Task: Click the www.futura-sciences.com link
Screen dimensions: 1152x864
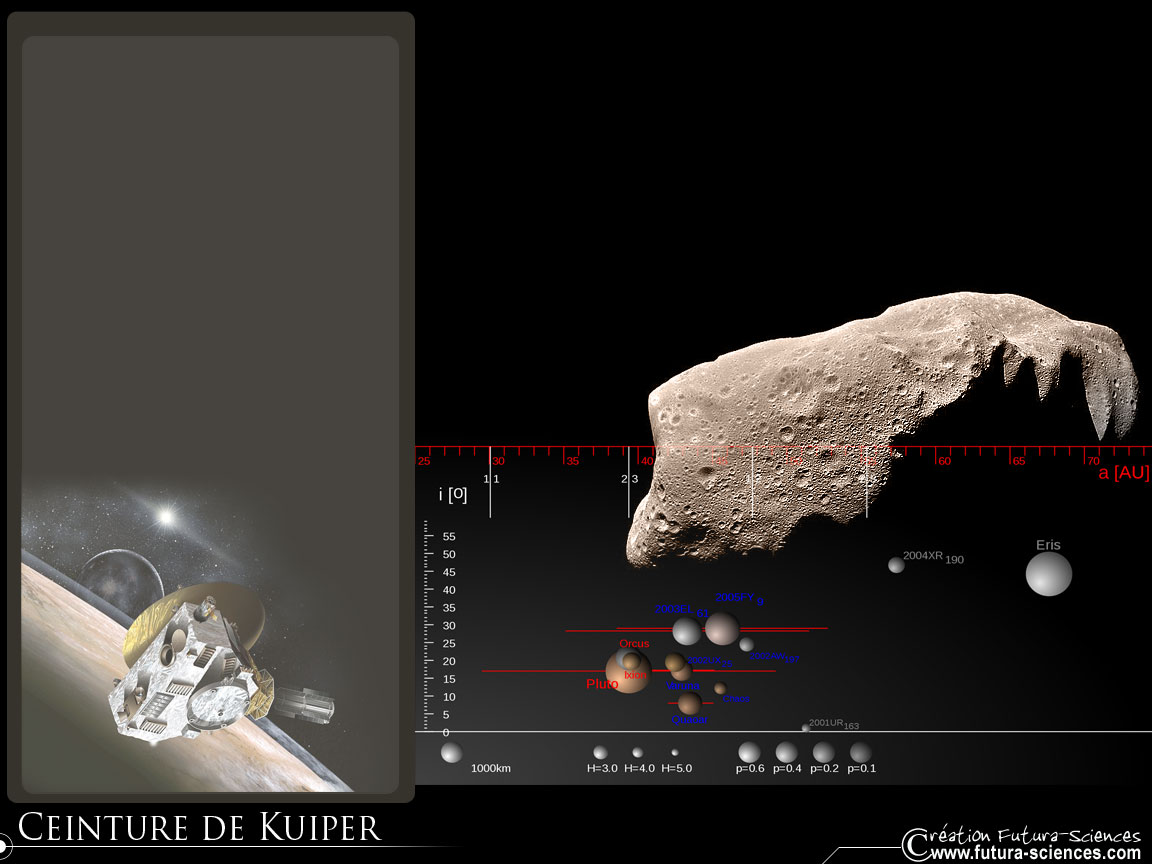Action: pos(1034,853)
